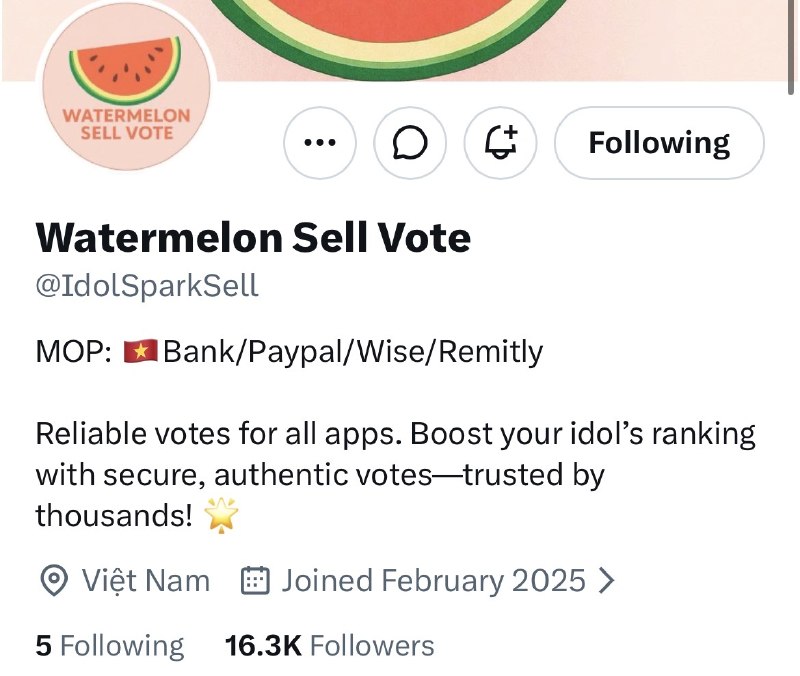800x676 pixels.
Task: Click the calendar icon beside Joined date
Action: pyautogui.click(x=255, y=580)
